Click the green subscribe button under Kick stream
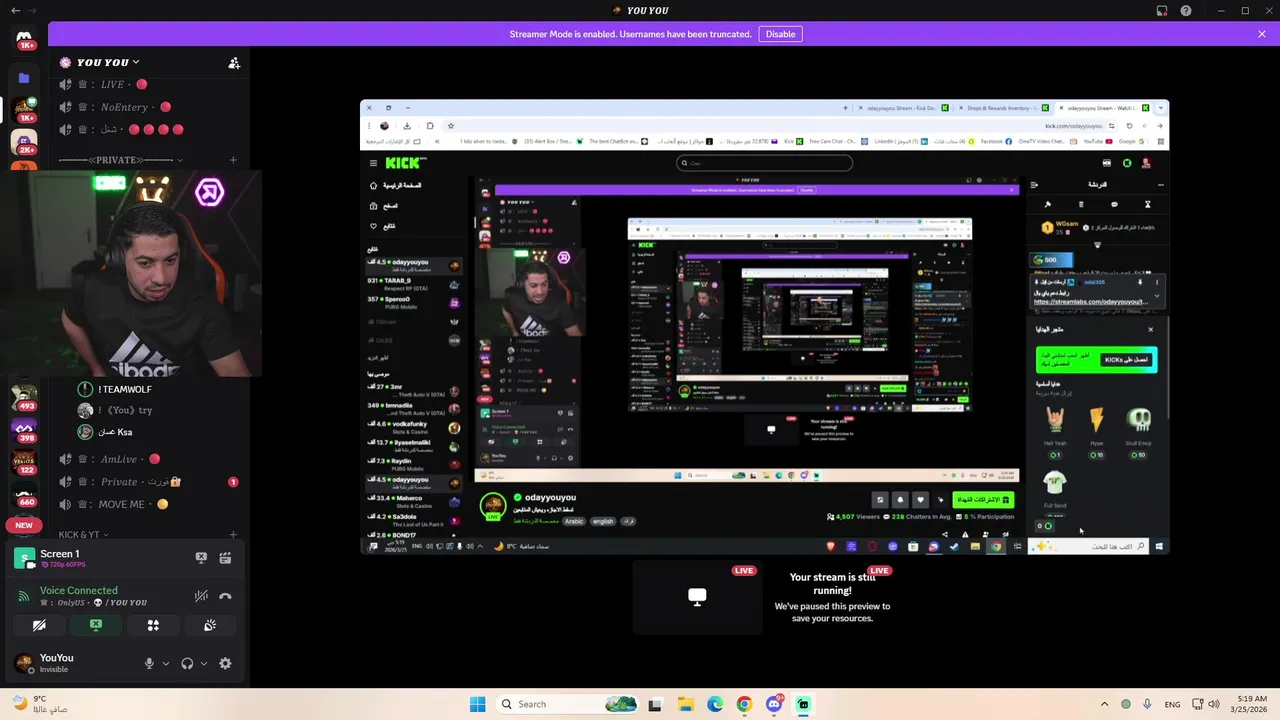 point(982,499)
